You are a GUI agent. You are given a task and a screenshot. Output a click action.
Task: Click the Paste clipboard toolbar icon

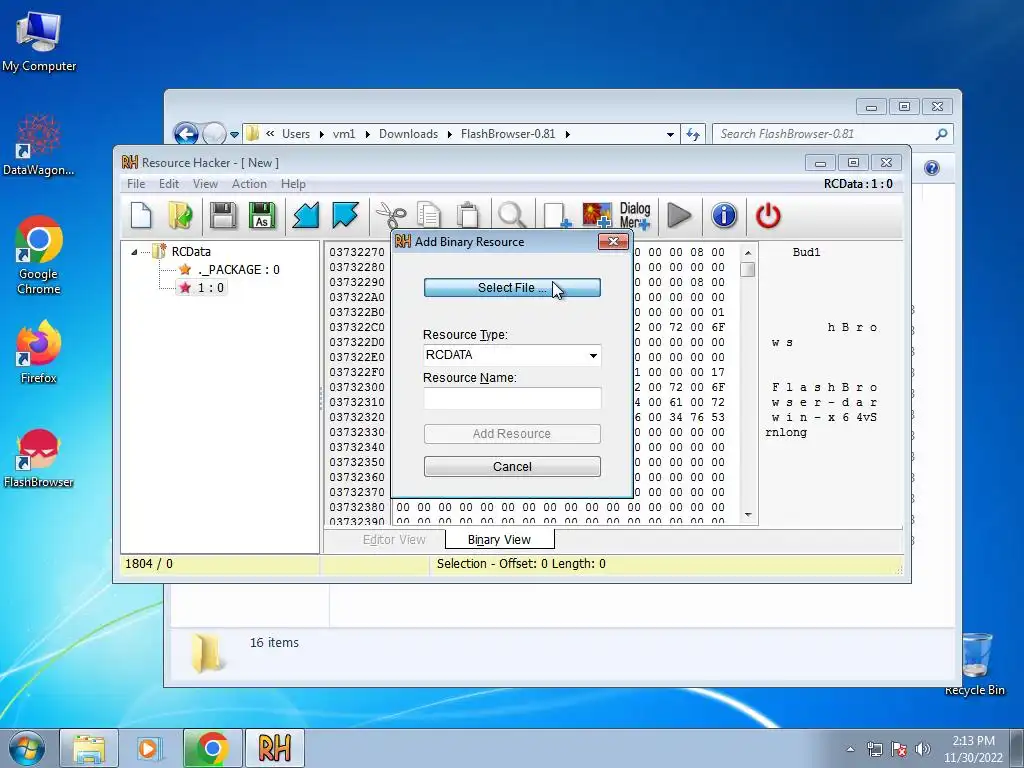tap(468, 216)
